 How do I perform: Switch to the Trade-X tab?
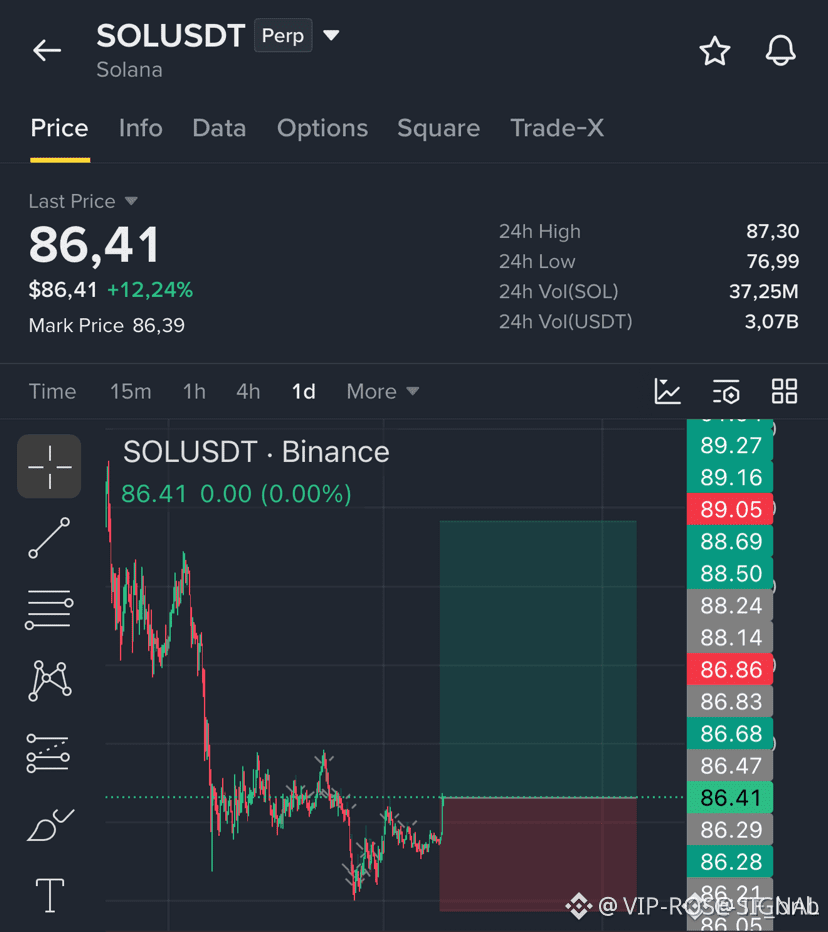[x=557, y=128]
